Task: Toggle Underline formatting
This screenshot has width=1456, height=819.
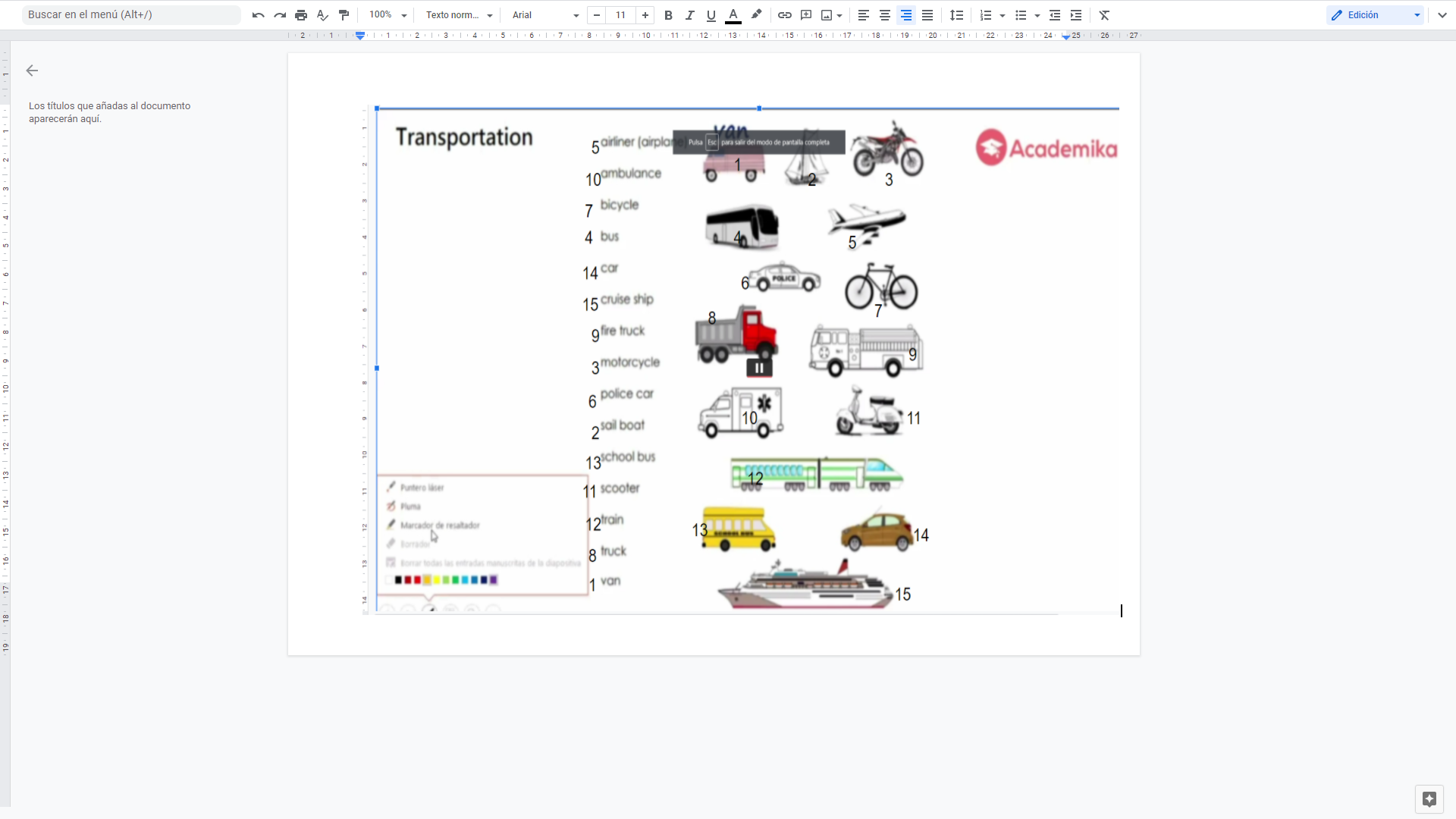Action: 711,15
